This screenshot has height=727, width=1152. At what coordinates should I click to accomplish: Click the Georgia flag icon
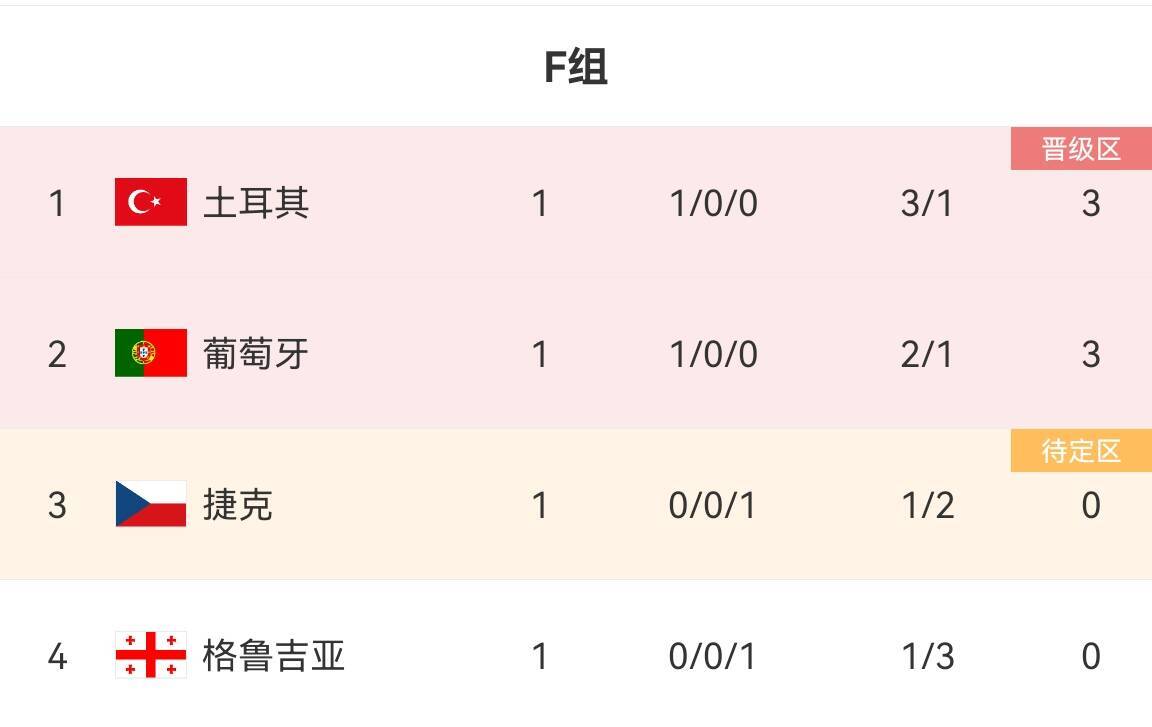pos(151,655)
